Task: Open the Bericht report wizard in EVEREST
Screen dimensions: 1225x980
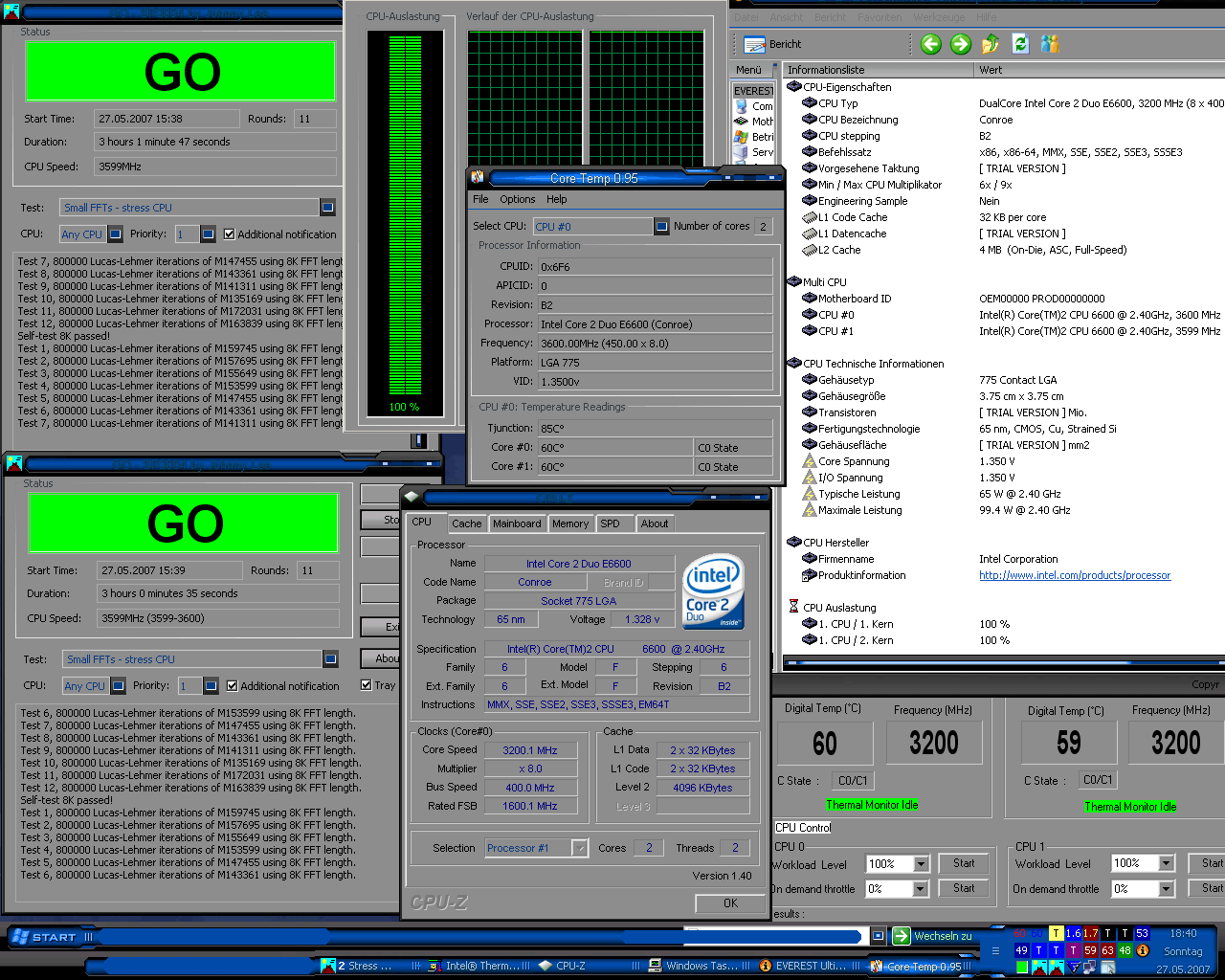Action: [773, 44]
